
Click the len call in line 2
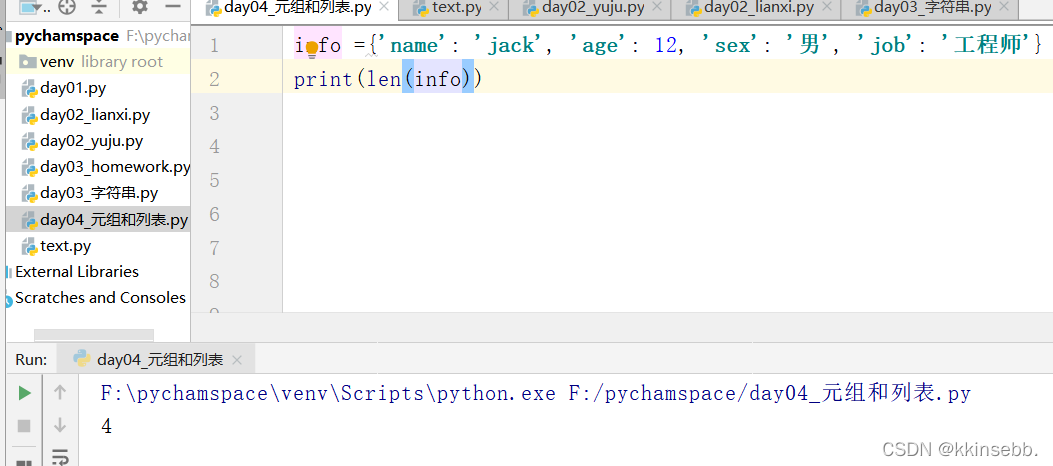(385, 79)
